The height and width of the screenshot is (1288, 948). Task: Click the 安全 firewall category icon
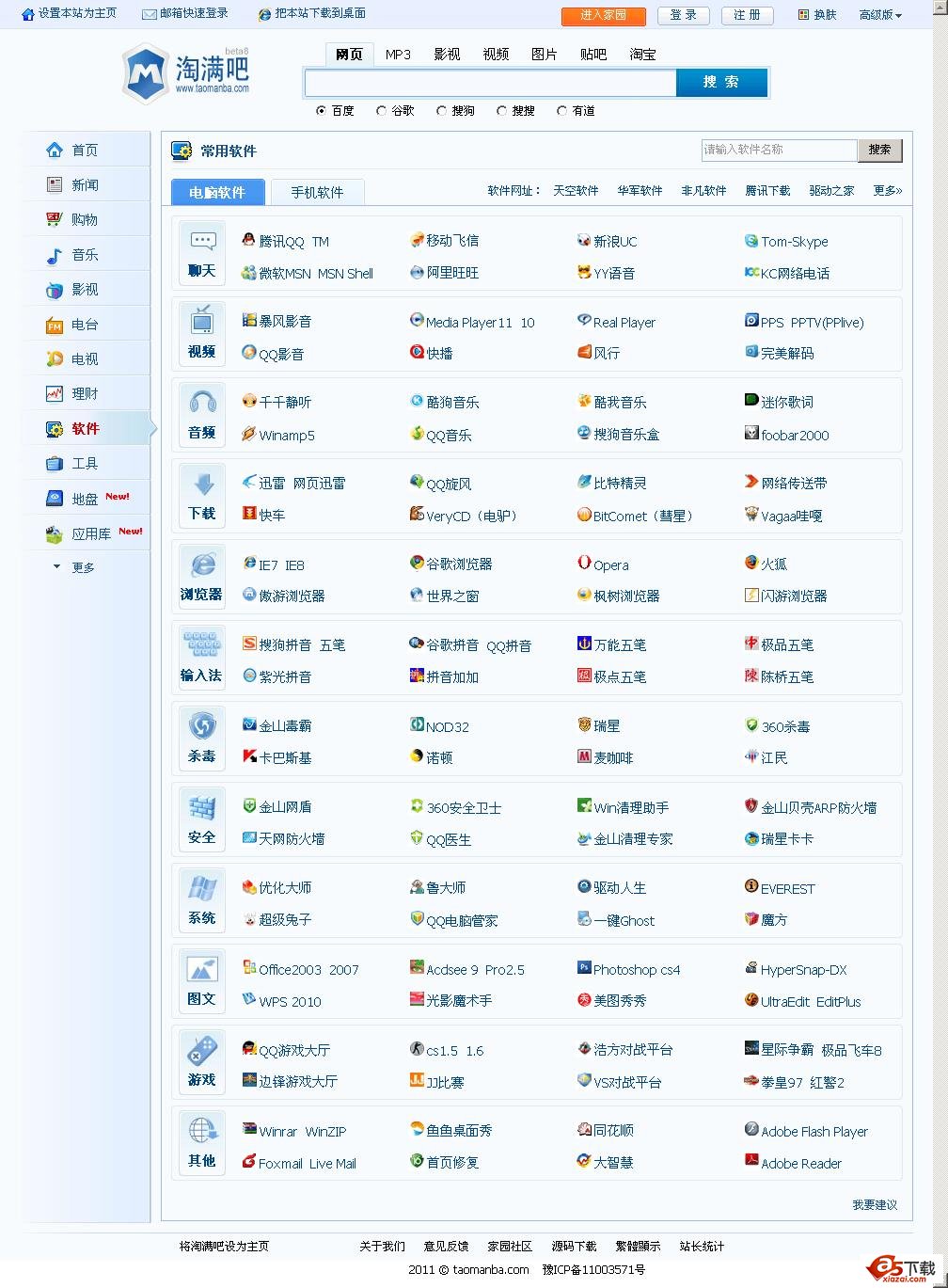202,806
